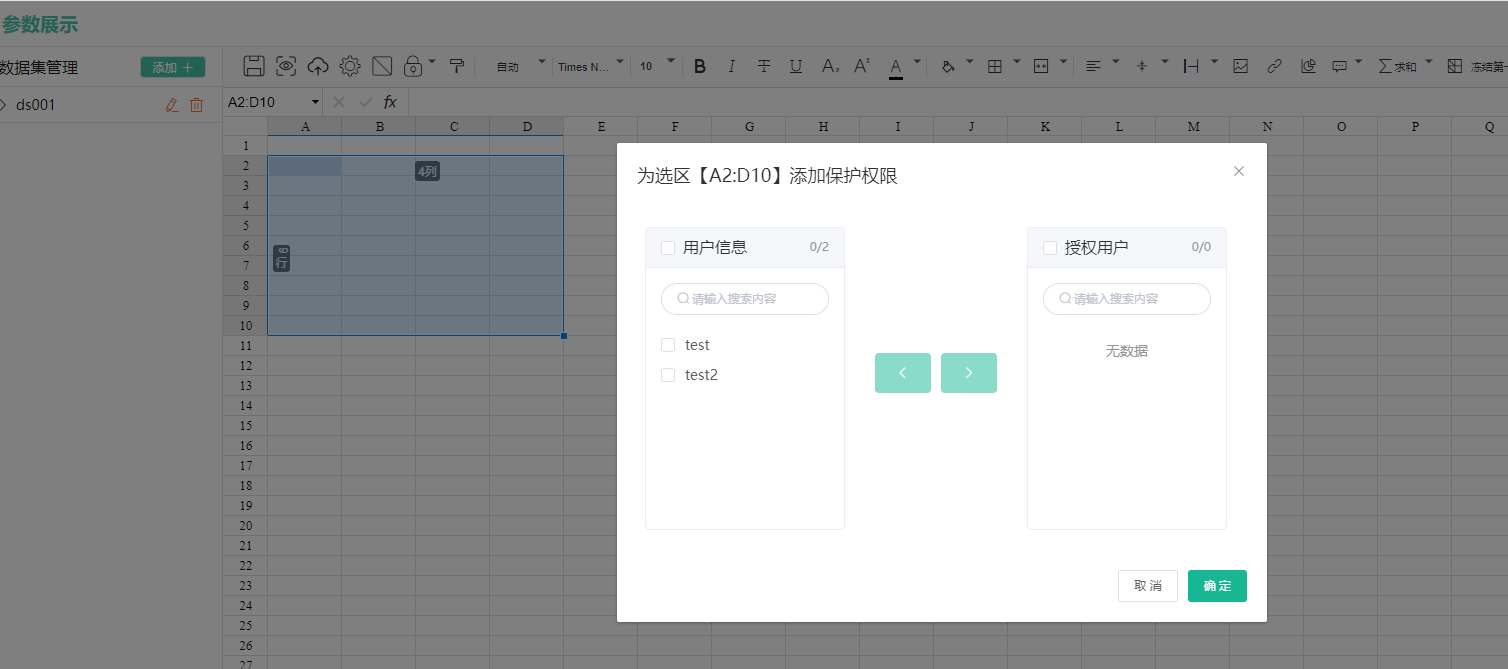Click the ∑求和 sum button
1508x669 pixels.
(x=1397, y=66)
